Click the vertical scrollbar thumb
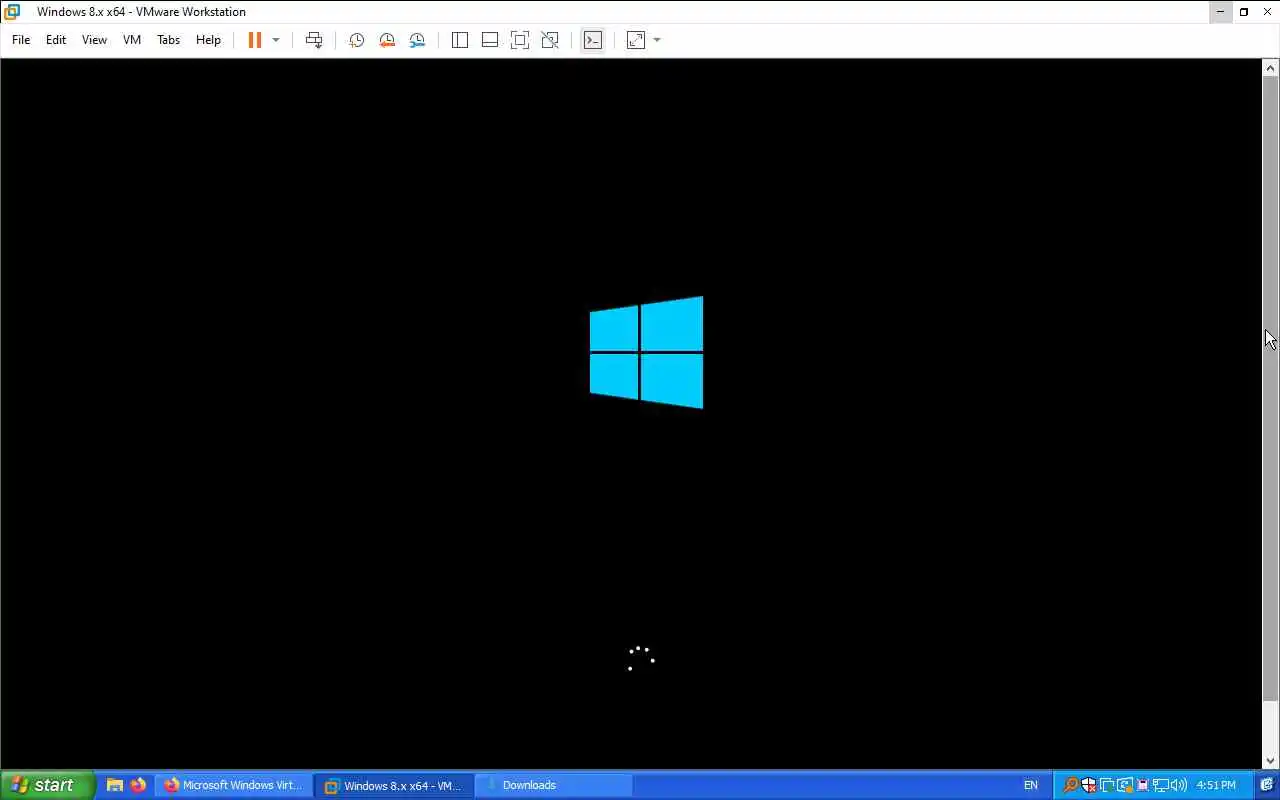The height and width of the screenshot is (800, 1280). tap(1270, 389)
